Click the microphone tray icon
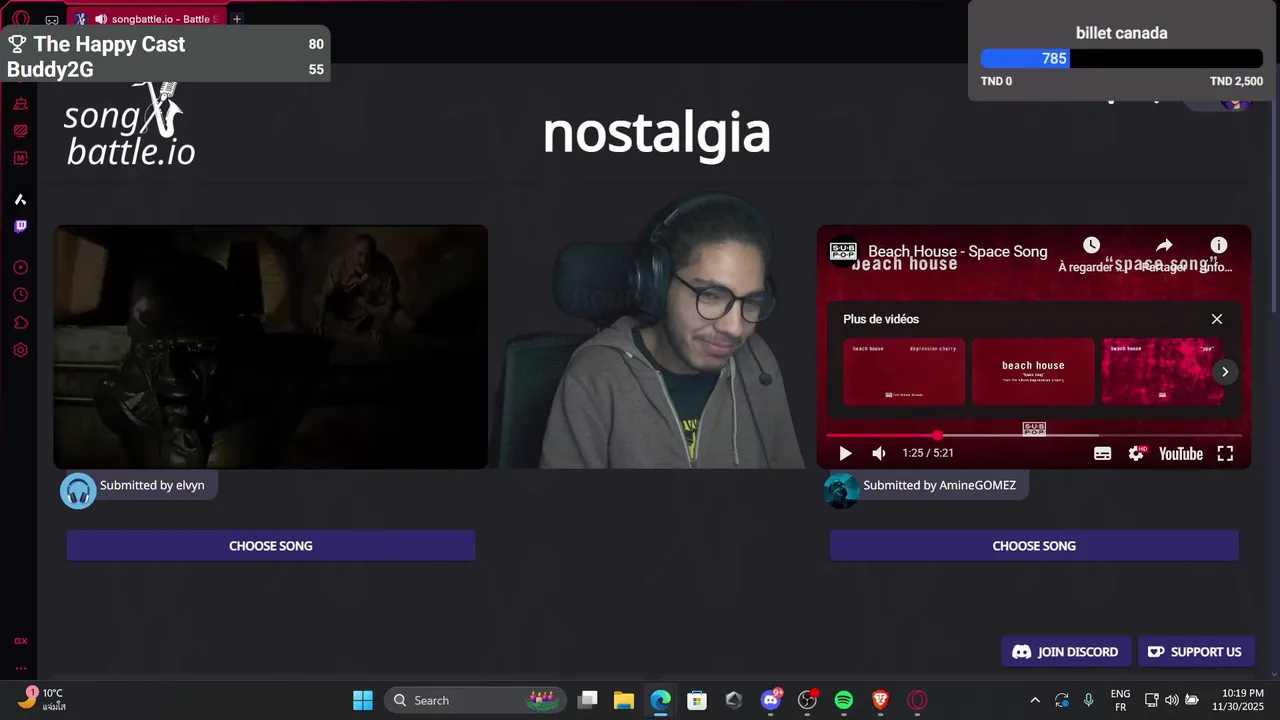The image size is (1280, 720). pos(1089,700)
